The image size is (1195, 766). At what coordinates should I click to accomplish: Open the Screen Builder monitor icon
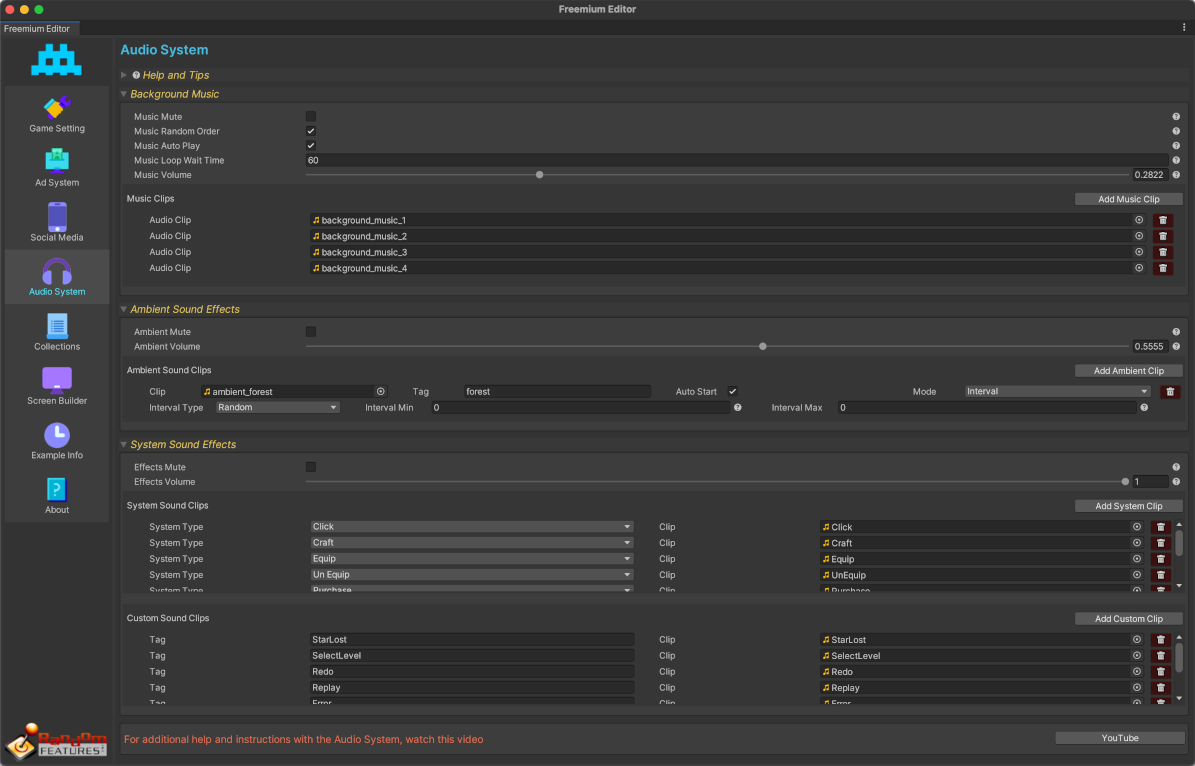57,380
